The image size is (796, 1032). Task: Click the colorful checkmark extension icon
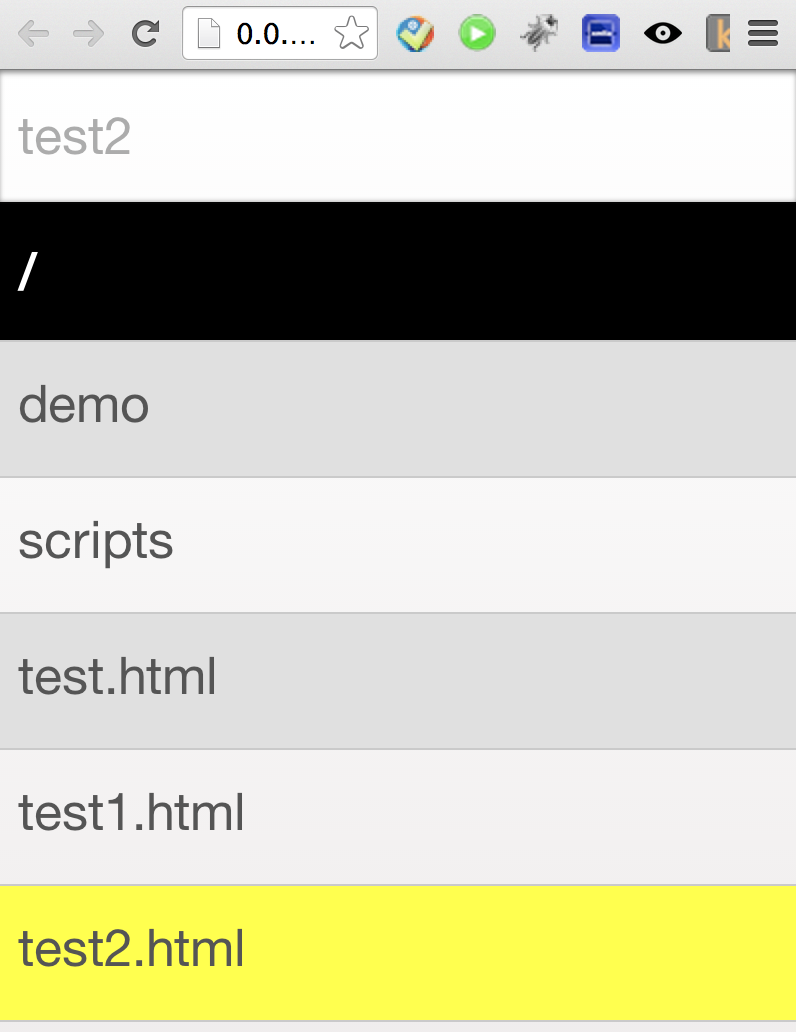pos(416,34)
